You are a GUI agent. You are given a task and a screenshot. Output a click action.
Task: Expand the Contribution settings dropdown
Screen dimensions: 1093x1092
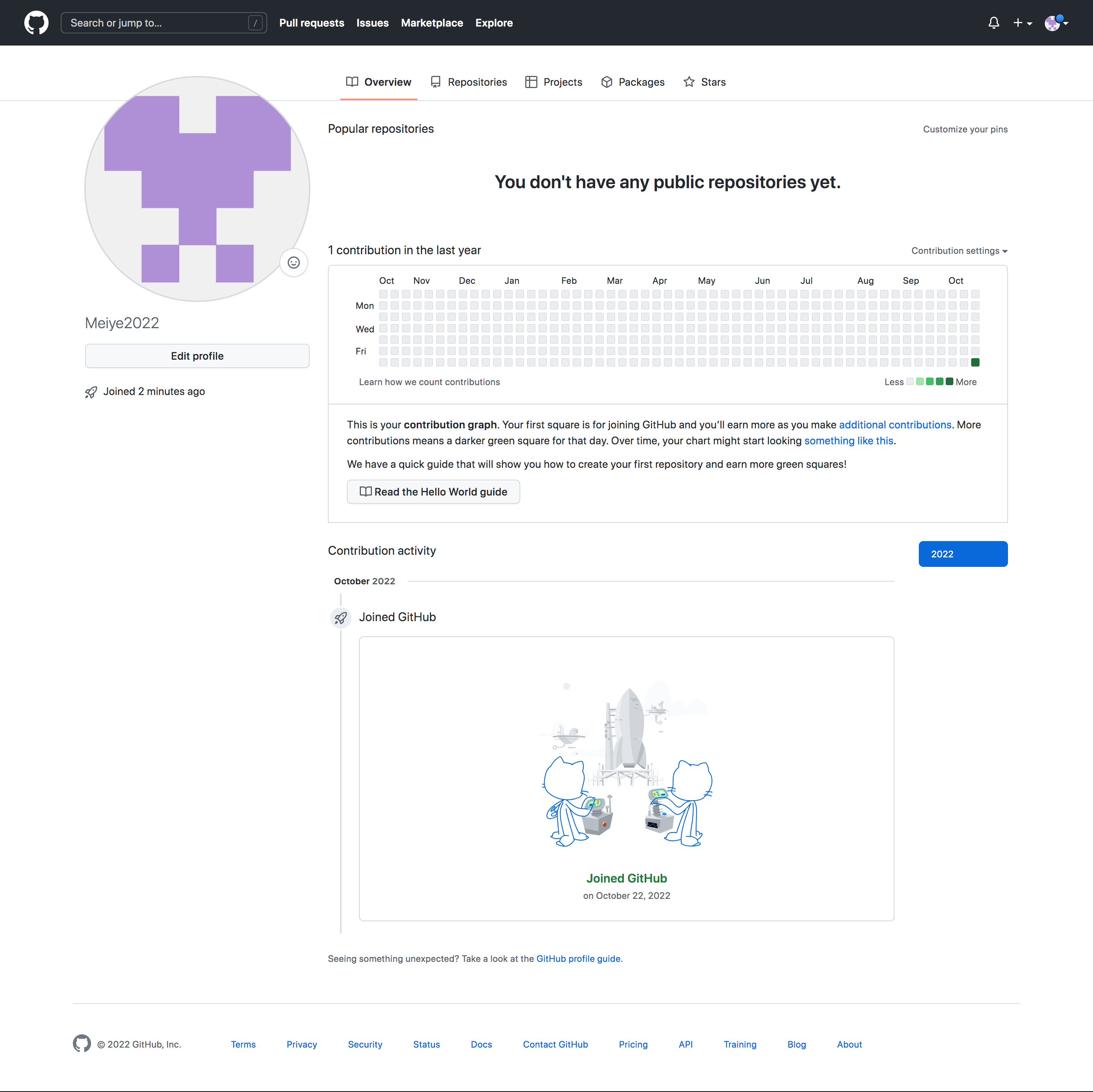coord(959,250)
